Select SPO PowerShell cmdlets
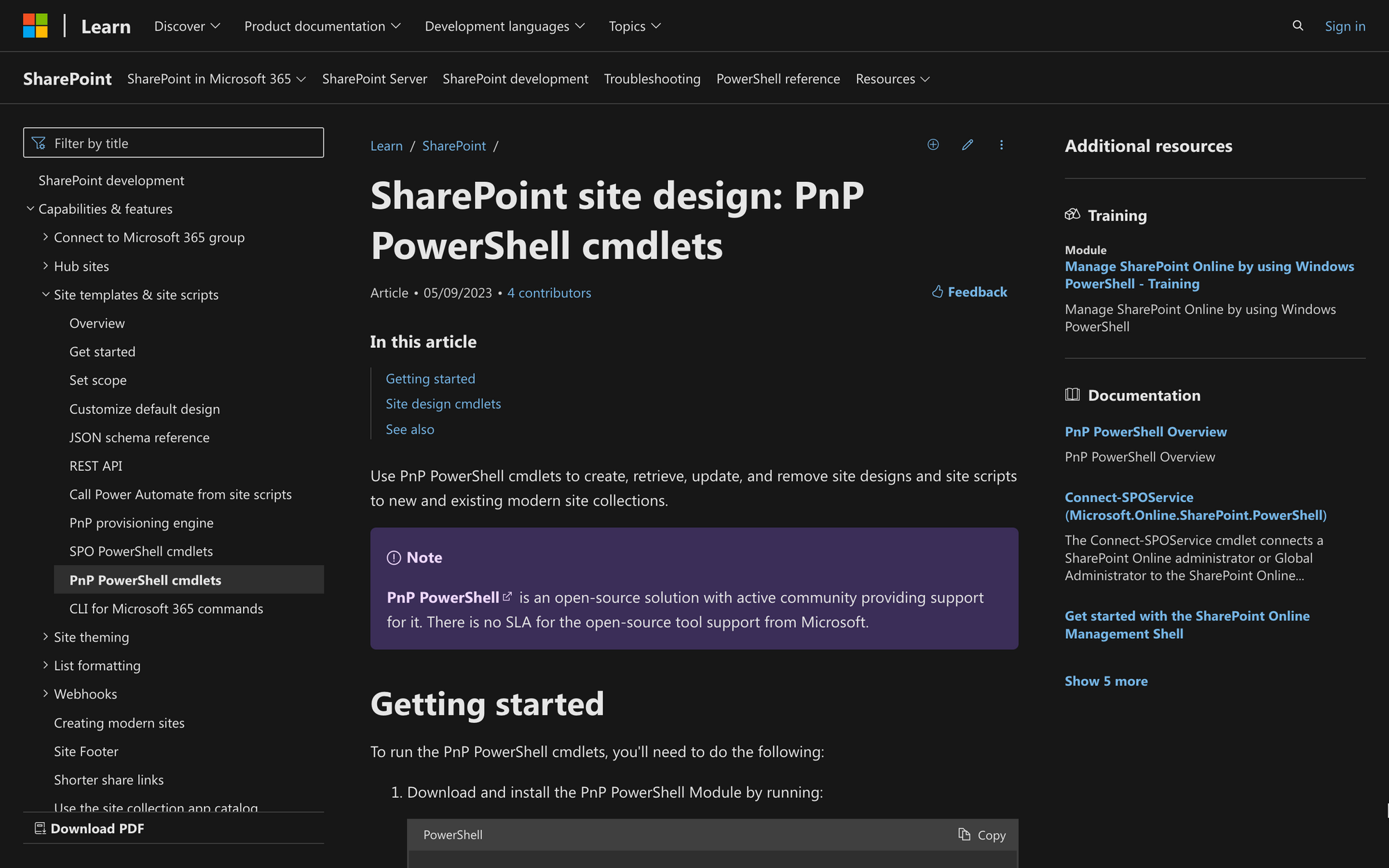1389x868 pixels. 141,551
